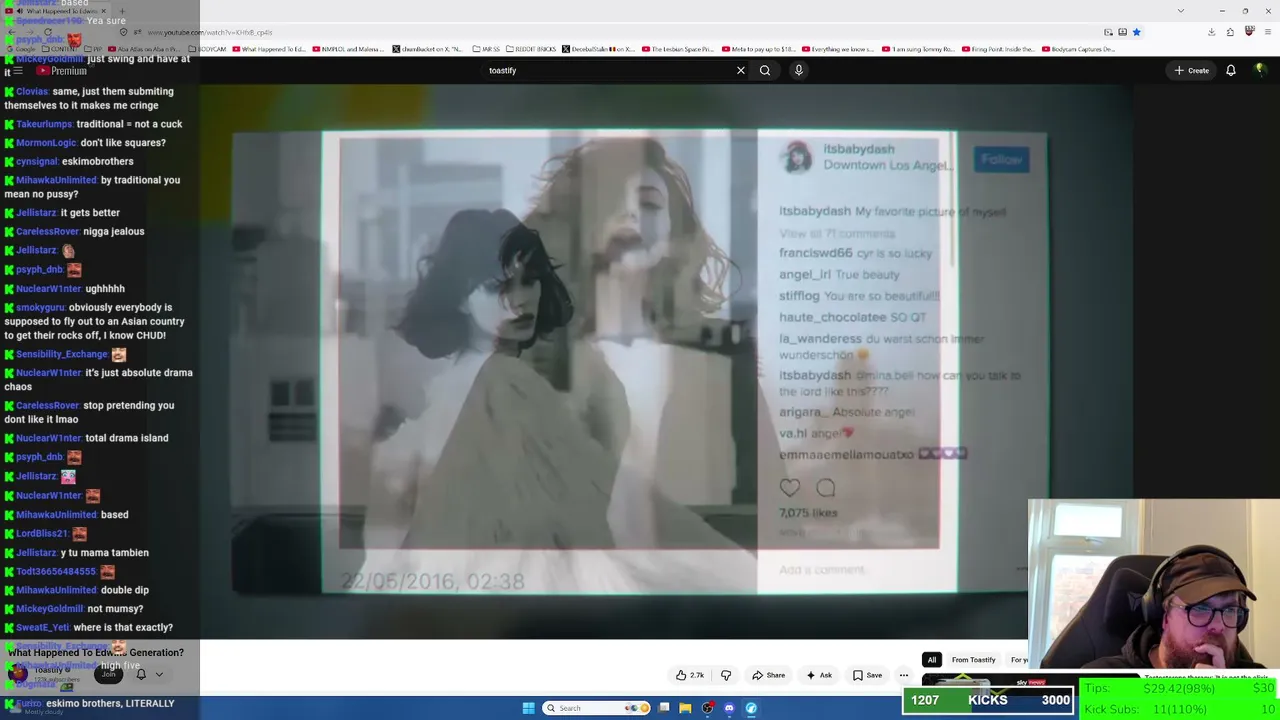Open the BODYCAM bookmark folder
1280x720 pixels.
(209, 49)
